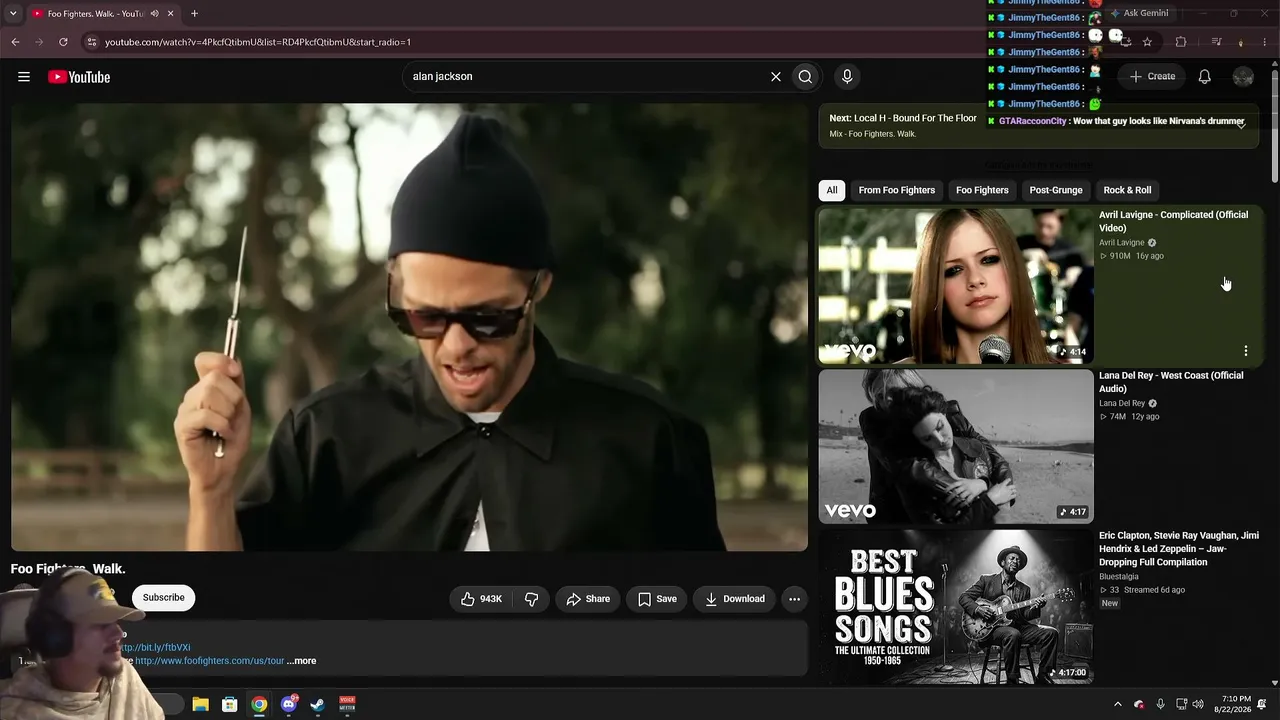Dislike the video with thumbs down
This screenshot has height=720, width=1280.
pos(531,599)
